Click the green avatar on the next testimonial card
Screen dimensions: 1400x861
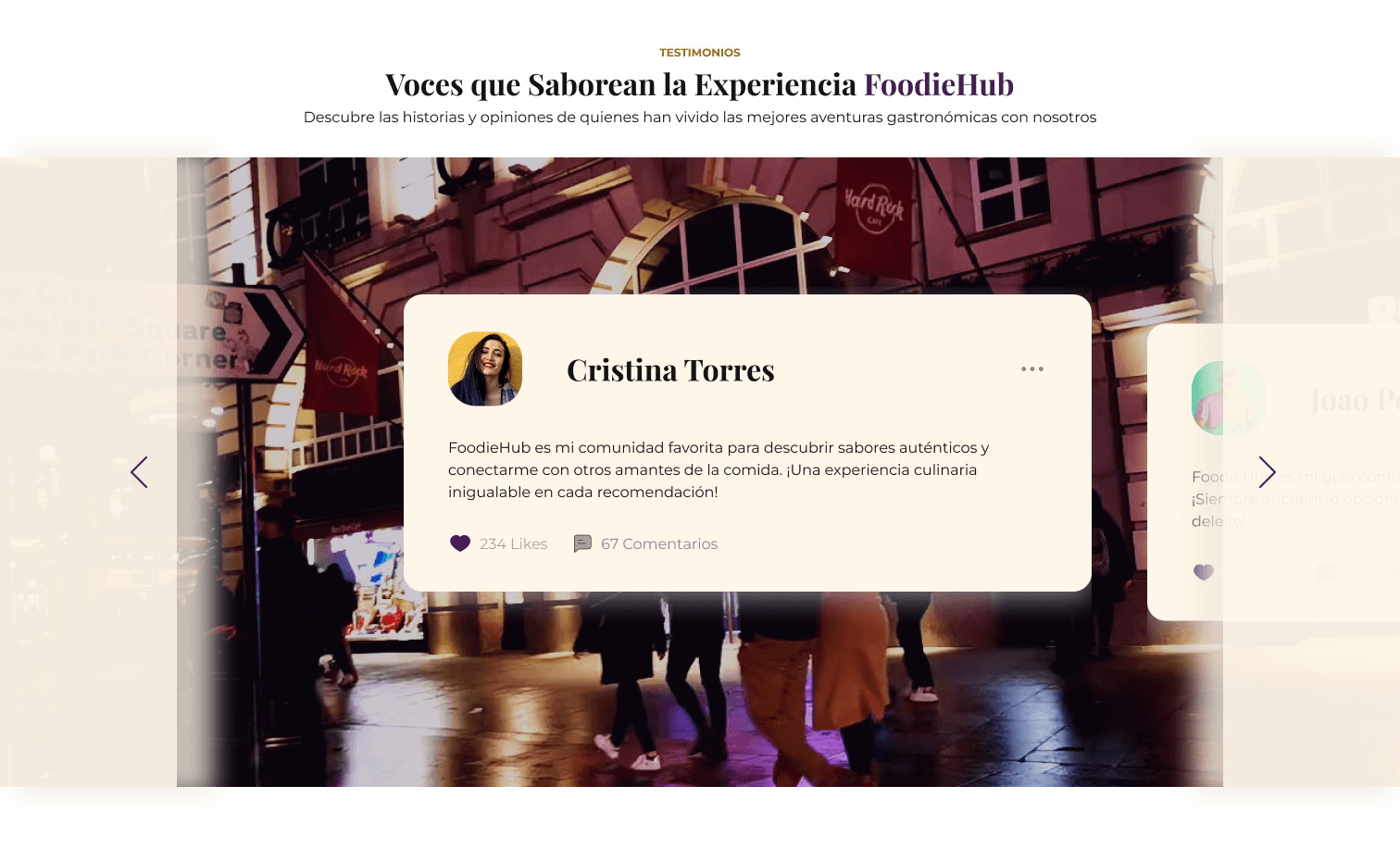(x=1228, y=398)
